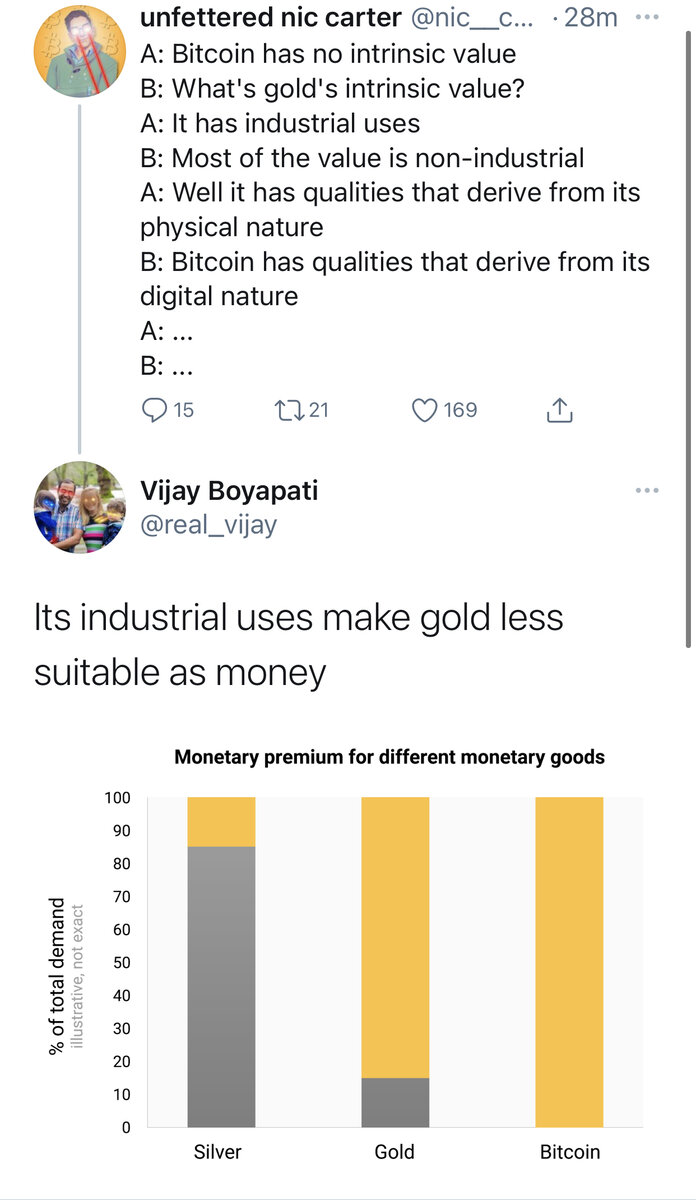Click the 21 retweets count

click(318, 410)
